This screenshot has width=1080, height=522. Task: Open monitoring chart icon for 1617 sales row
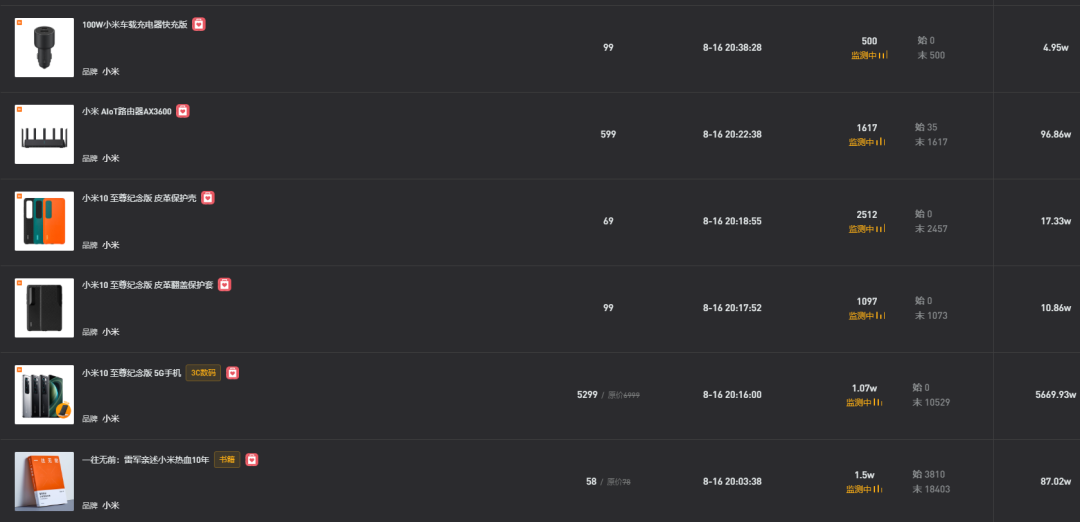[881, 142]
